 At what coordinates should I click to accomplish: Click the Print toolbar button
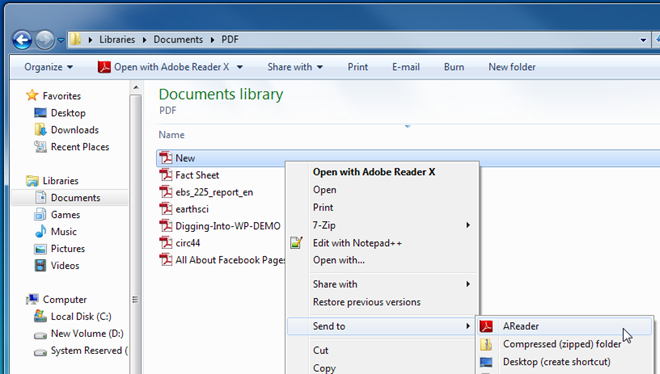click(358, 67)
